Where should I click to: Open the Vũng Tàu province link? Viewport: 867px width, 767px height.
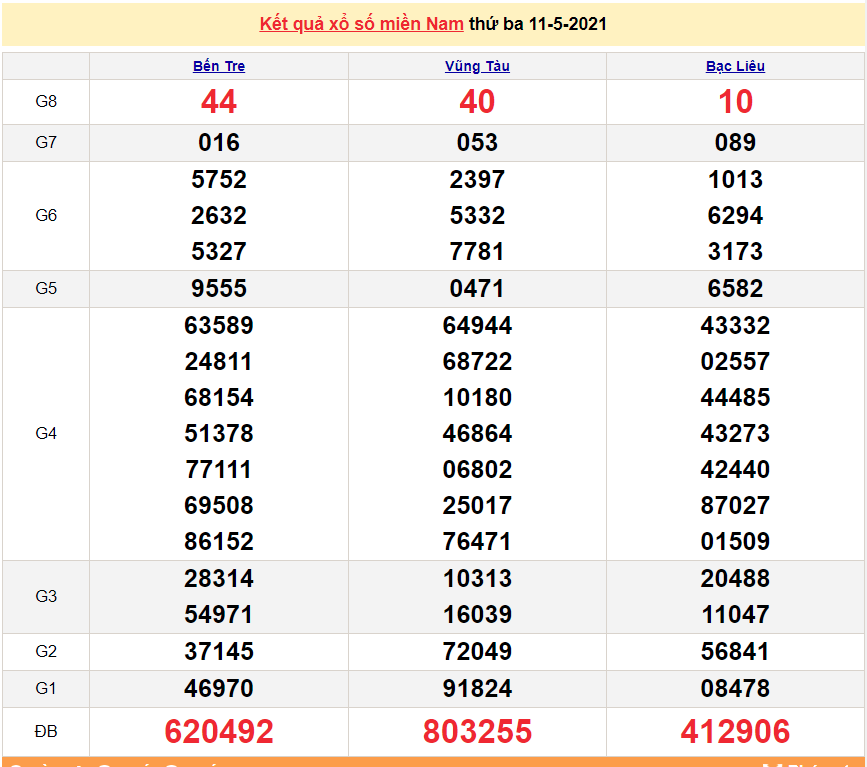[x=477, y=66]
